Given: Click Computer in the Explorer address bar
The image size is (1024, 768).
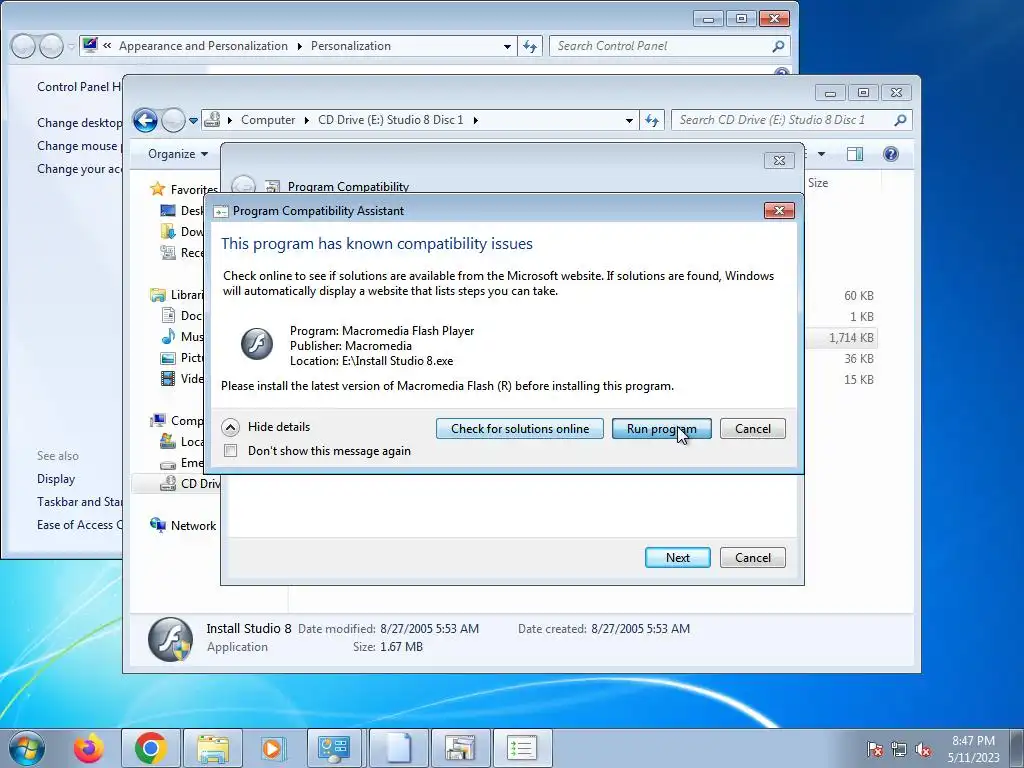Looking at the screenshot, I should pos(268,120).
